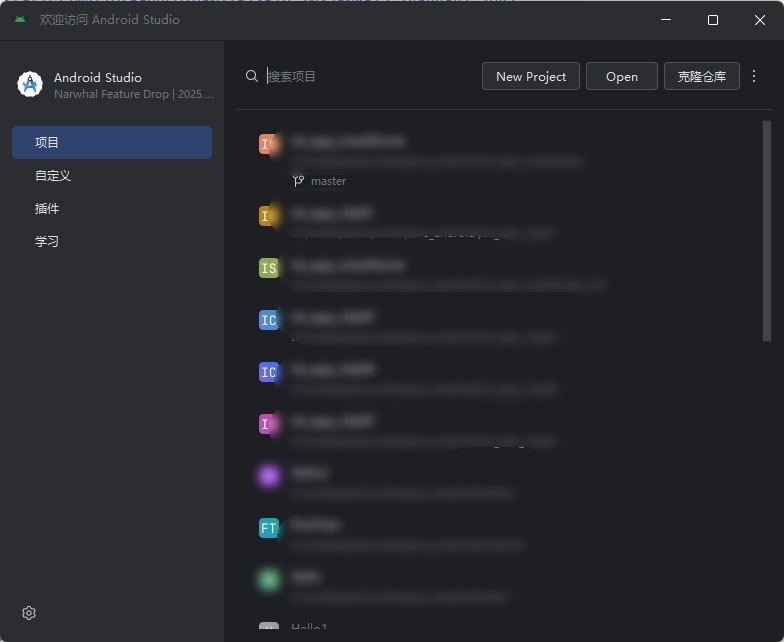Click the project list vertical scrollbar

(x=766, y=231)
